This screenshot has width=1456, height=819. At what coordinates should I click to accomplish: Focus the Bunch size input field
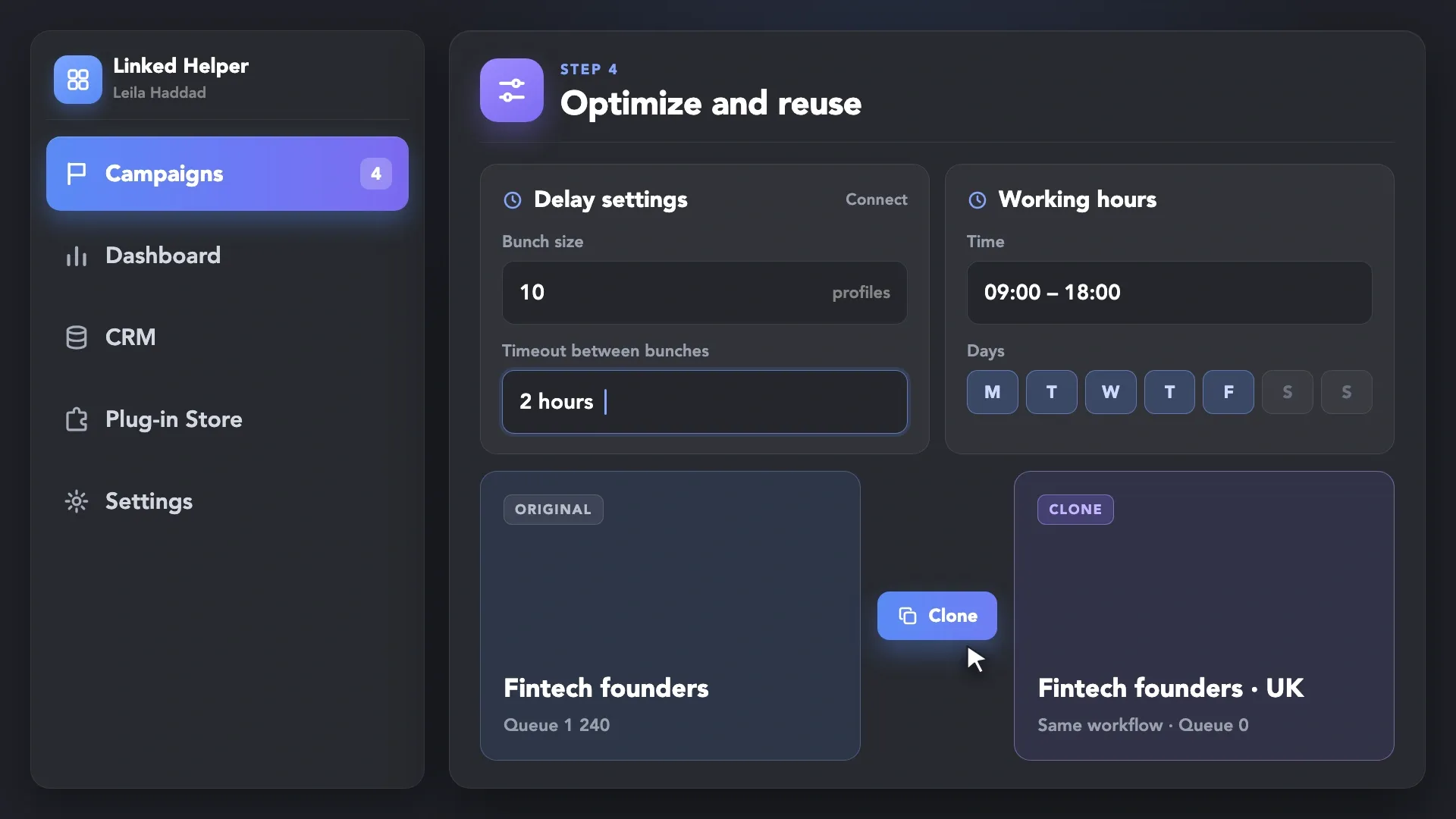(x=704, y=293)
